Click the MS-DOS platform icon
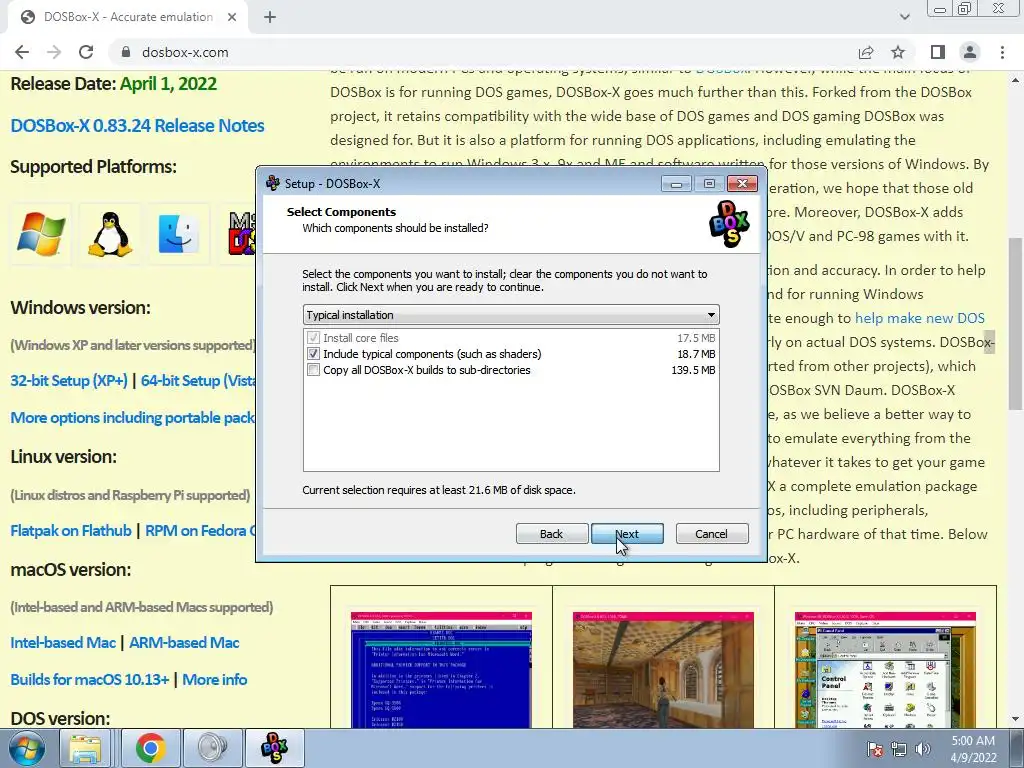The width and height of the screenshot is (1024, 768). pyautogui.click(x=240, y=234)
